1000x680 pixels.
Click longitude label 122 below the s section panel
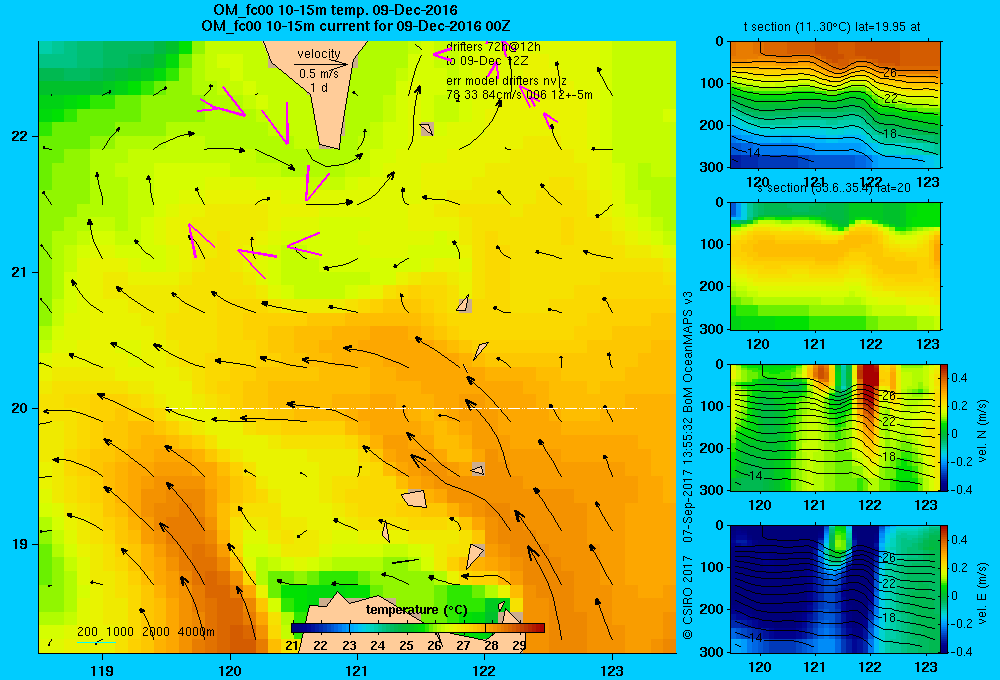click(871, 344)
